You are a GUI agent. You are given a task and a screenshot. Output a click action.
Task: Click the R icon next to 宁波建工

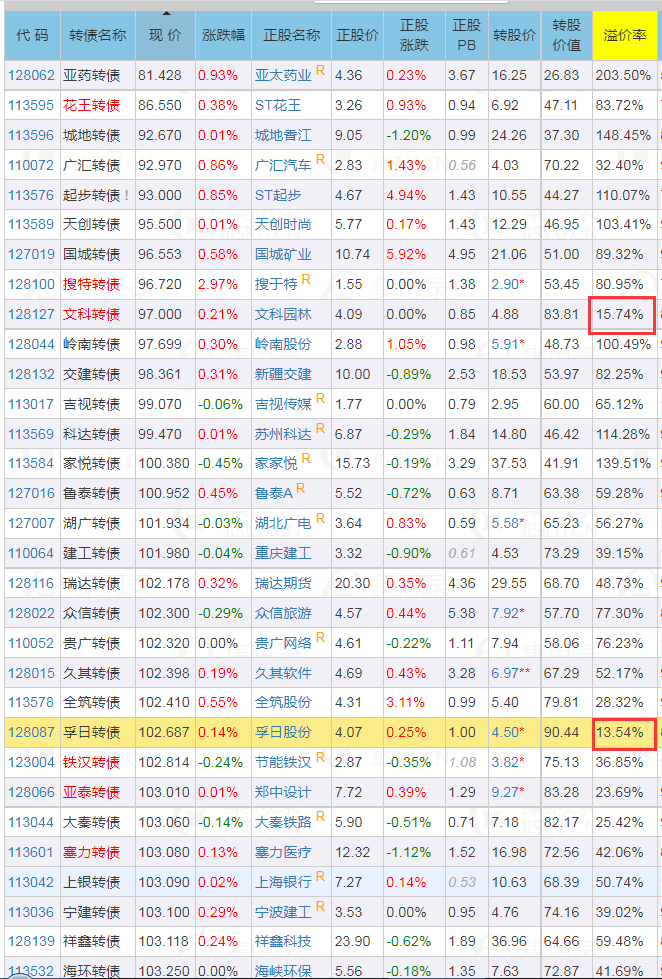click(x=320, y=907)
